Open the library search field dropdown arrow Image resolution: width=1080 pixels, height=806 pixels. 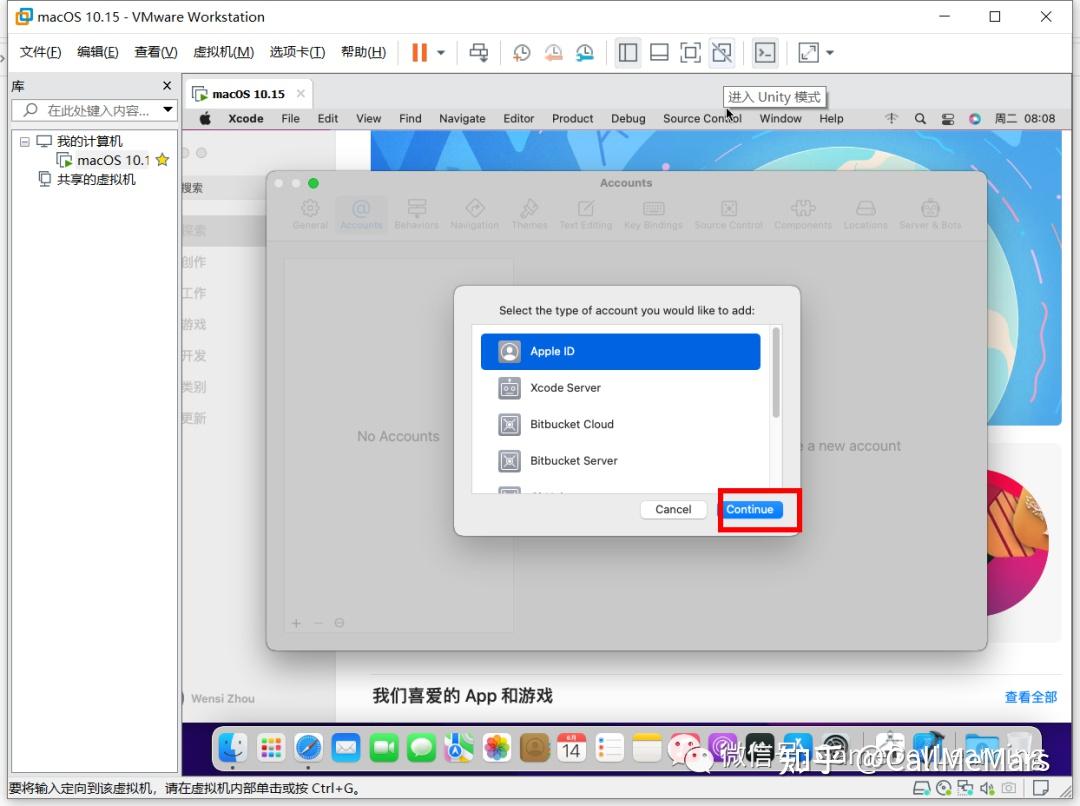coord(167,110)
